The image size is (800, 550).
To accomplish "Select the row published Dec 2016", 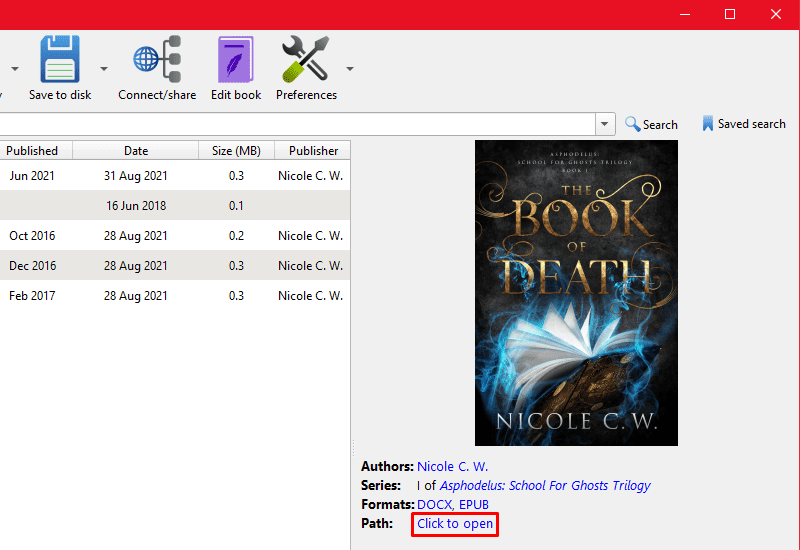I will (x=175, y=266).
